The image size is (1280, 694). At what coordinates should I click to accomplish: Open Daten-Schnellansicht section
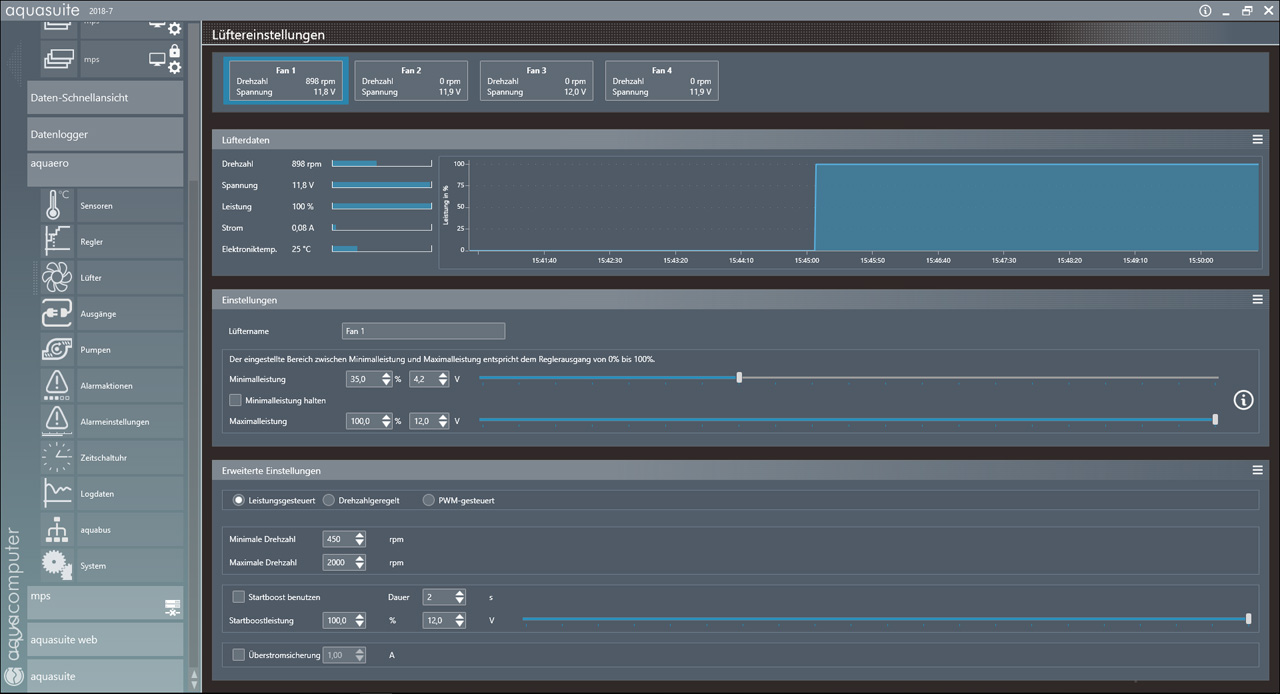105,98
